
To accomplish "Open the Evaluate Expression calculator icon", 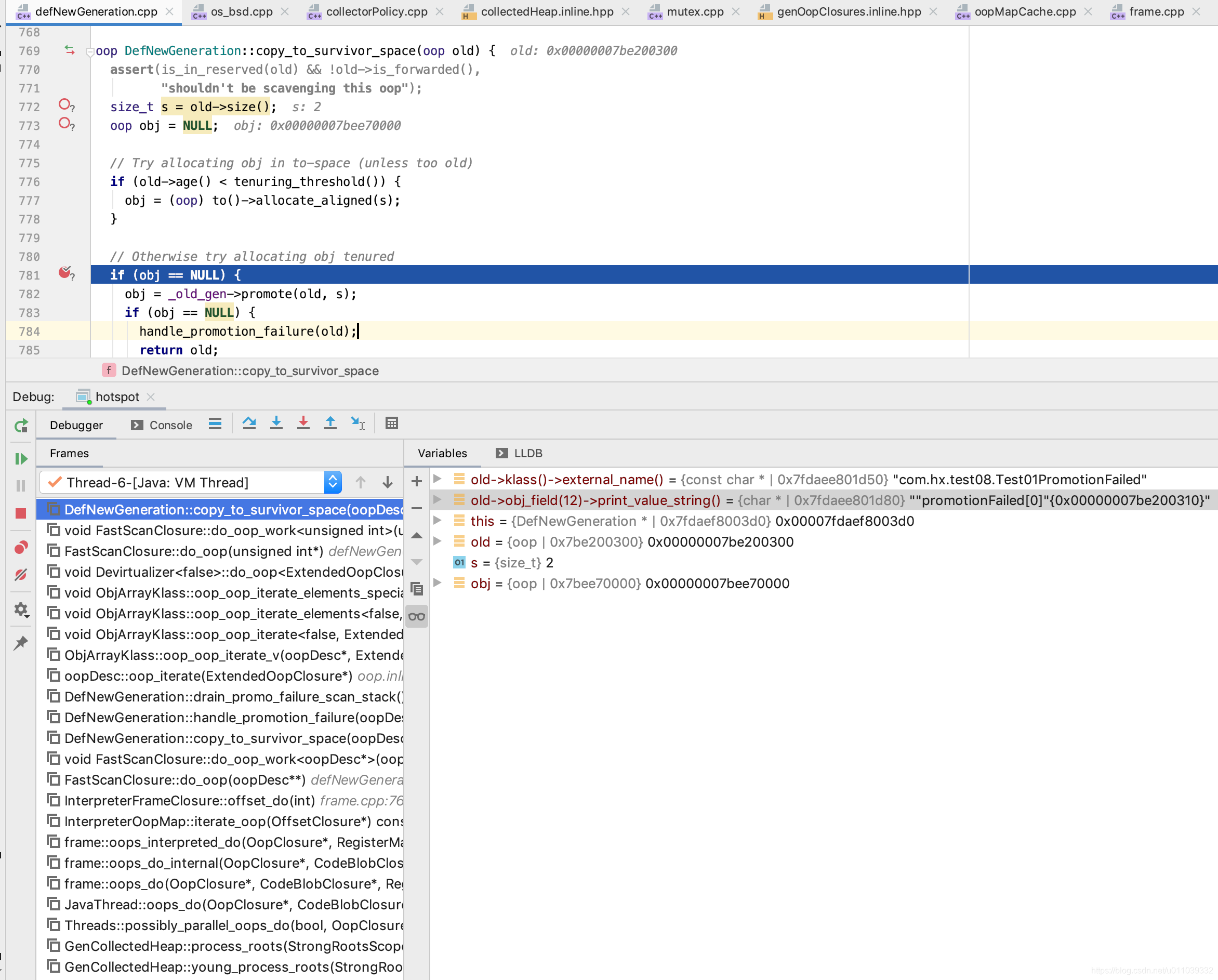I will tap(391, 423).
